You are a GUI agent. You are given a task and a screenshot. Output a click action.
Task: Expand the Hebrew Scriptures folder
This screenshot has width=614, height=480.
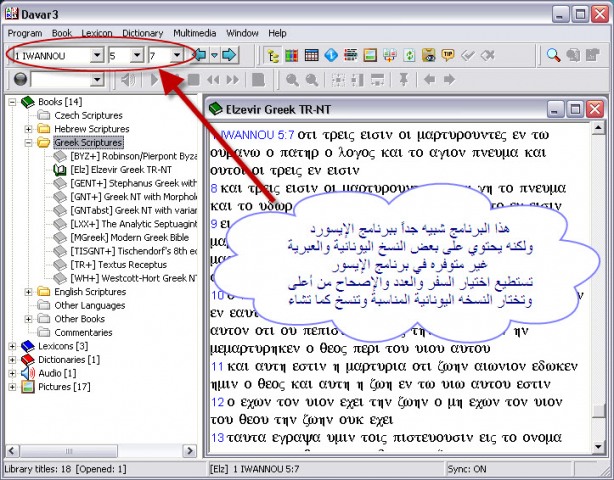point(29,129)
